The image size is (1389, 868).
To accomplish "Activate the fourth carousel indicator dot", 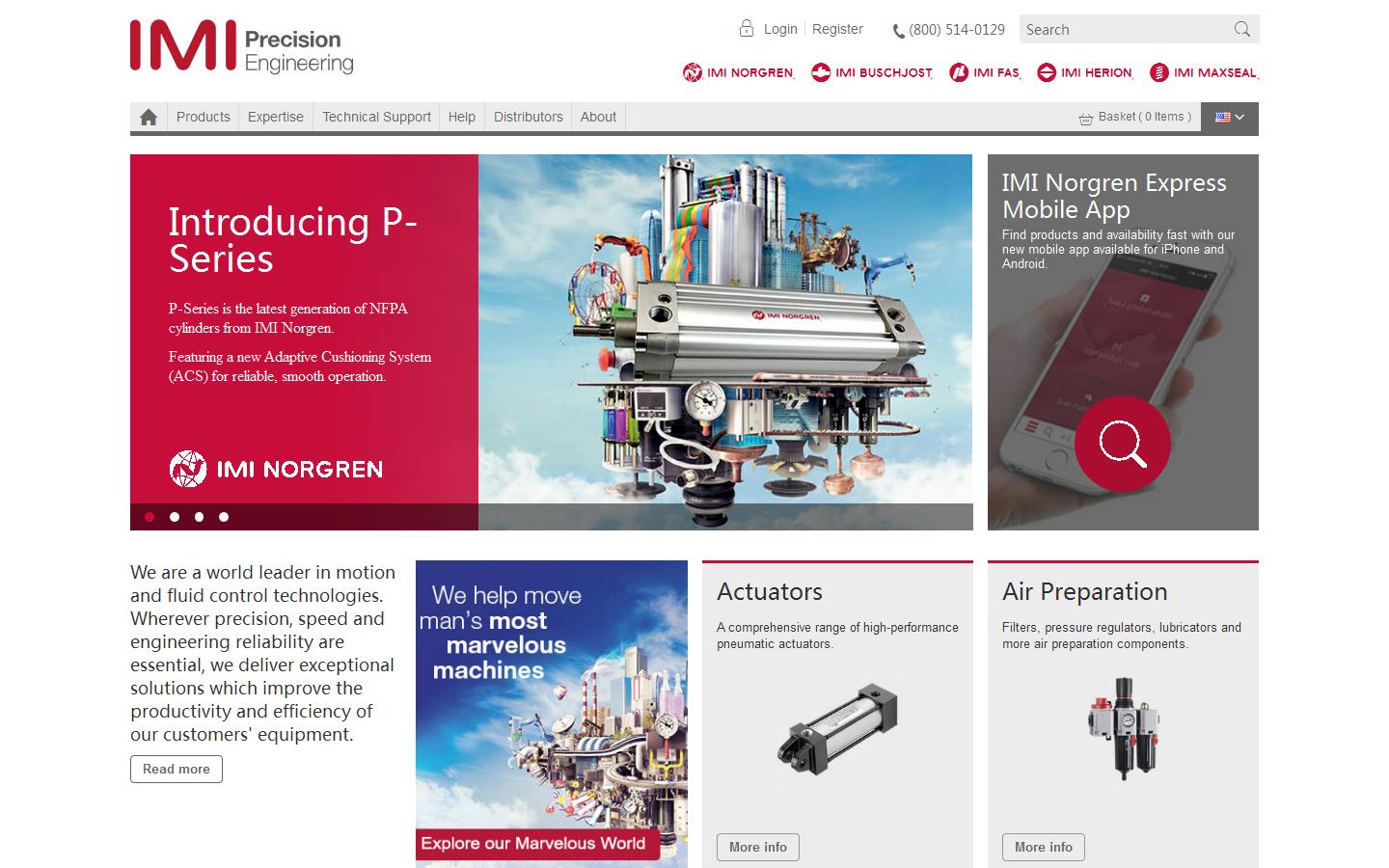I will click(x=223, y=517).
